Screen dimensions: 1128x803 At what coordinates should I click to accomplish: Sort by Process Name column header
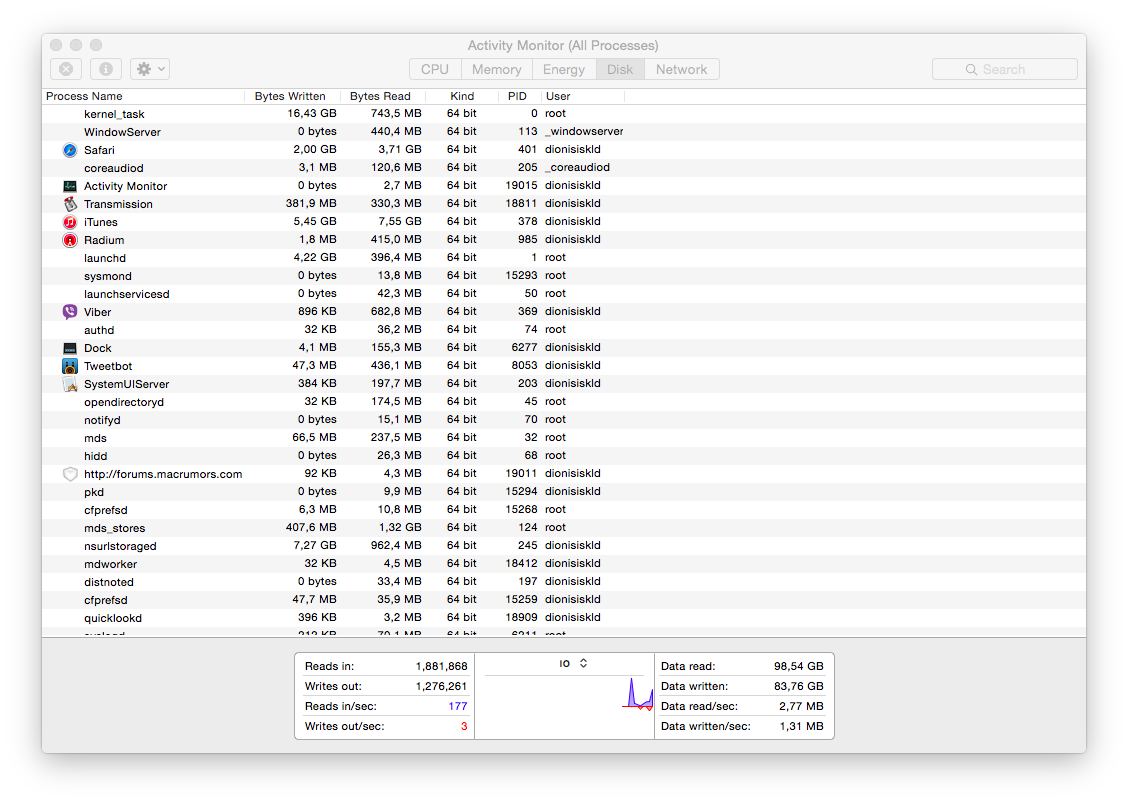tap(143, 96)
